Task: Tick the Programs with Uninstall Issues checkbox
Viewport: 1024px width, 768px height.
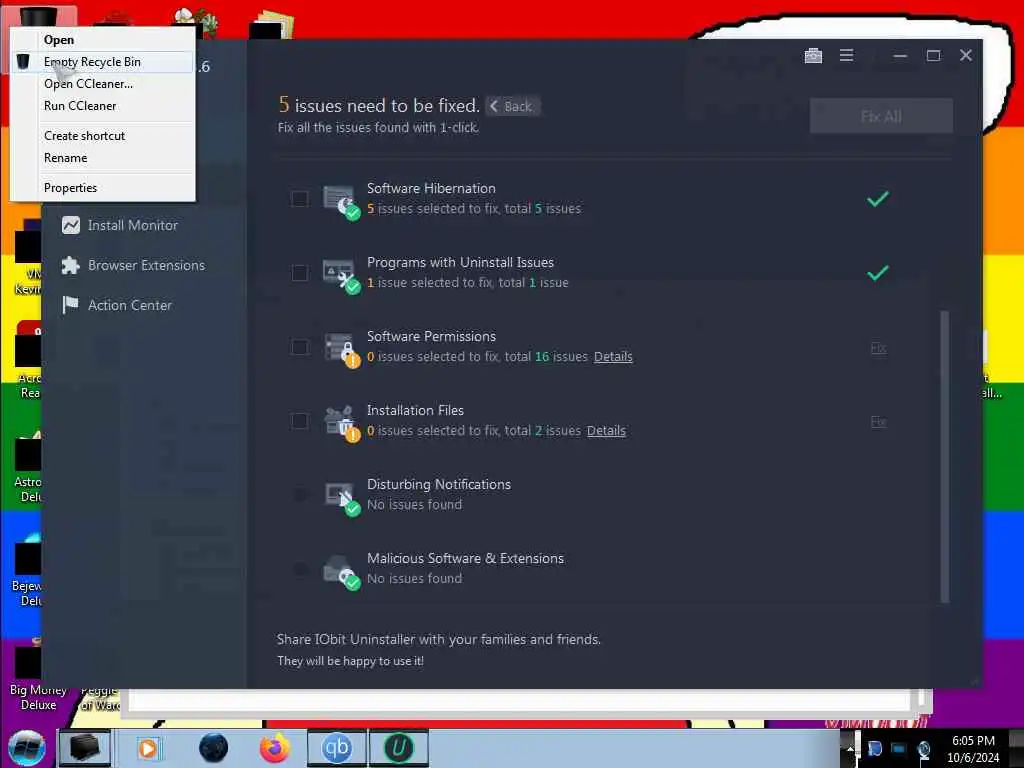Action: 300,272
